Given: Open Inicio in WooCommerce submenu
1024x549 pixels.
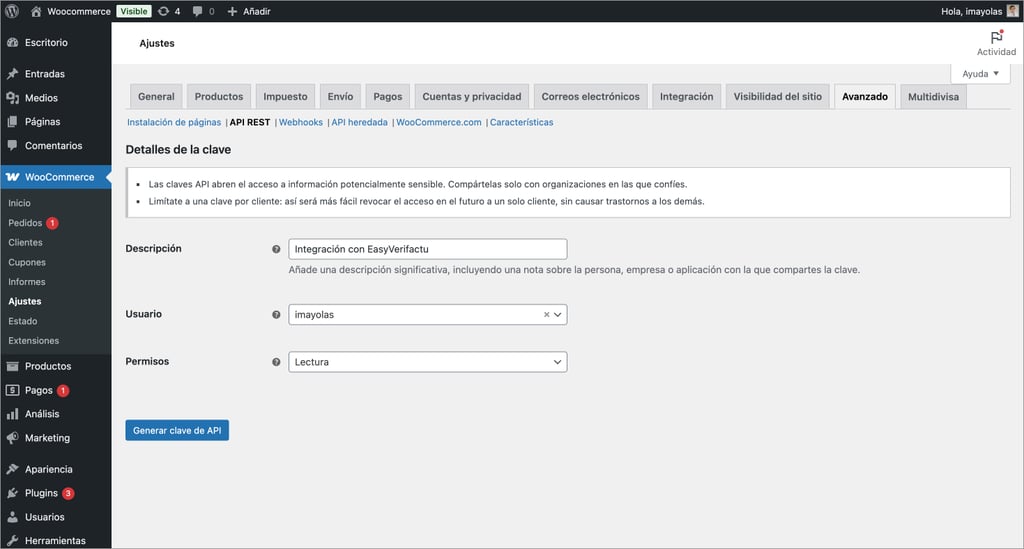Looking at the screenshot, I should pyautogui.click(x=20, y=204).
